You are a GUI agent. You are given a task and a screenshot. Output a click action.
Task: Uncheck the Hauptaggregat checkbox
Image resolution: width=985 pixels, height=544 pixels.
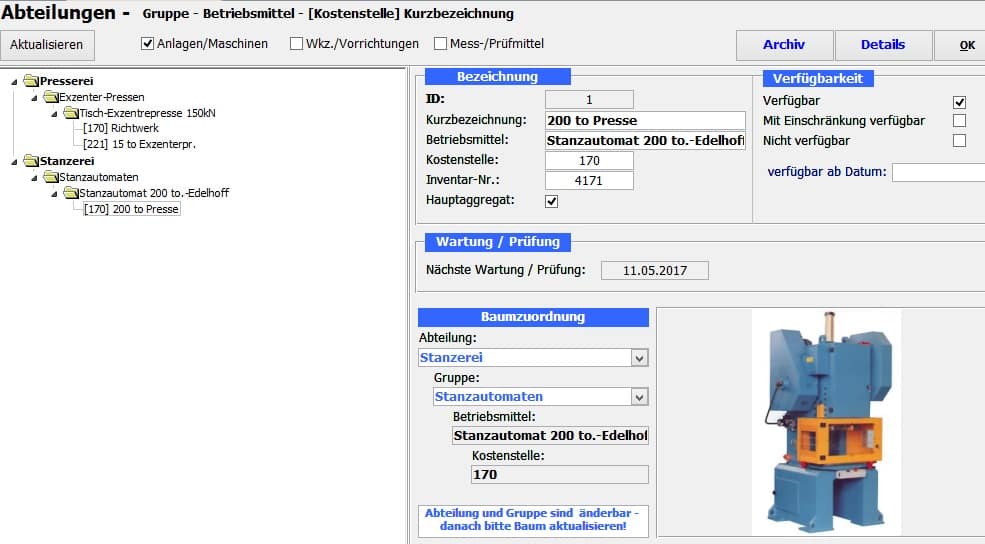552,201
